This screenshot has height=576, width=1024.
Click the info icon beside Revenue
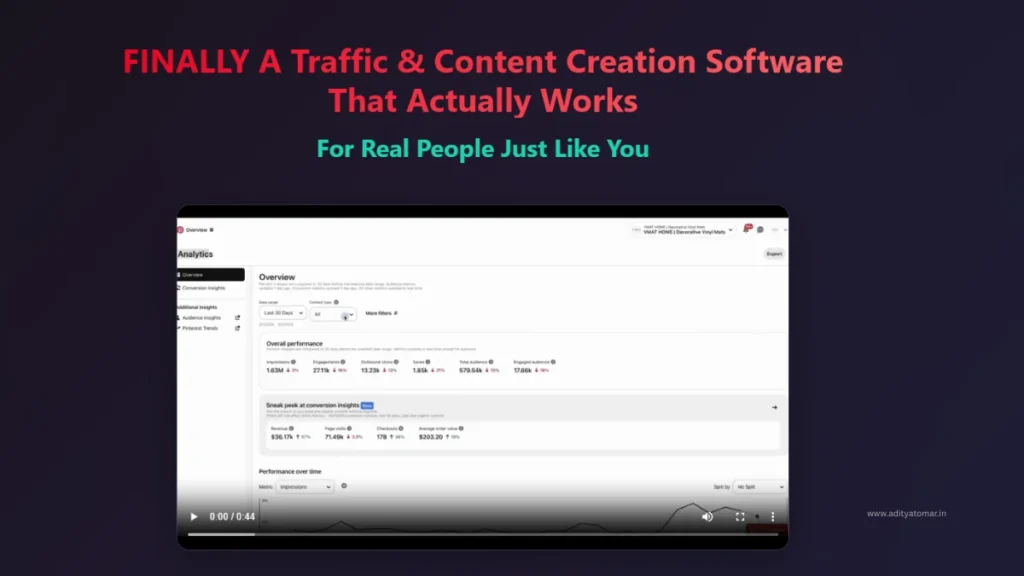click(x=292, y=428)
